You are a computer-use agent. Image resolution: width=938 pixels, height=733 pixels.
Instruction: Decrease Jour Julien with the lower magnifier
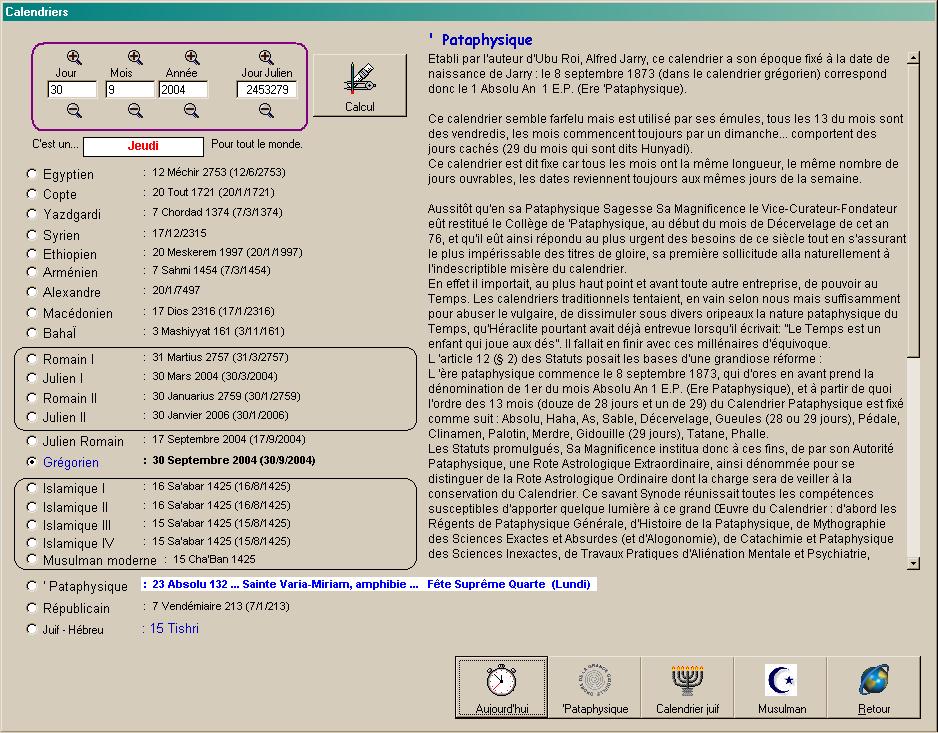point(266,110)
